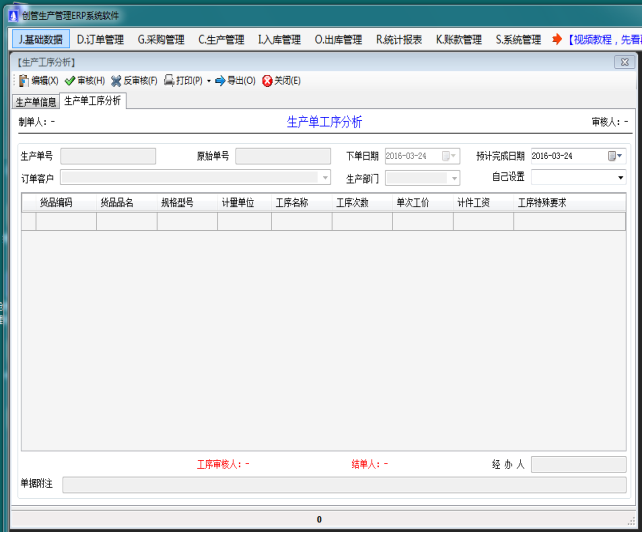Switch to the 生产单信息 tab
The width and height of the screenshot is (643, 533).
35,101
